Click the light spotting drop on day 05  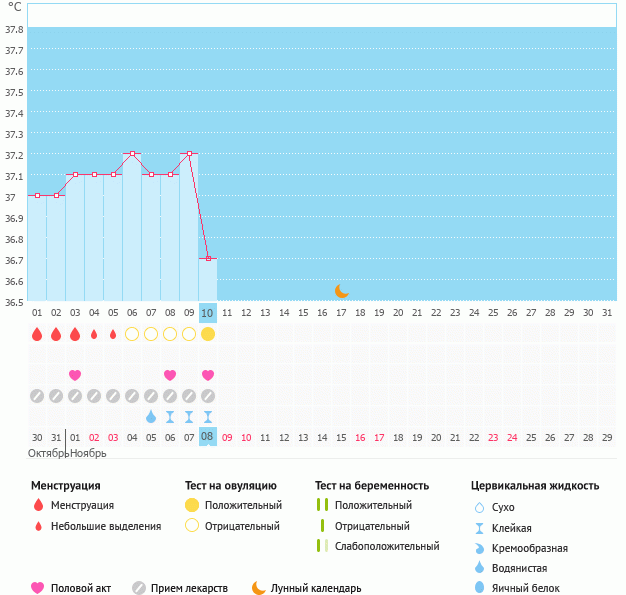[x=113, y=334]
